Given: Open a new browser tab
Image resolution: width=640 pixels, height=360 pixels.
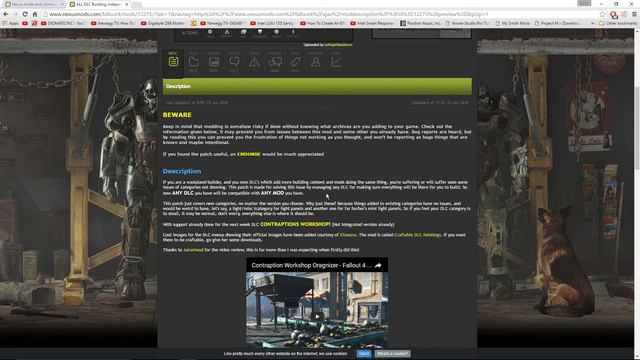Looking at the screenshot, I should [x=137, y=4].
